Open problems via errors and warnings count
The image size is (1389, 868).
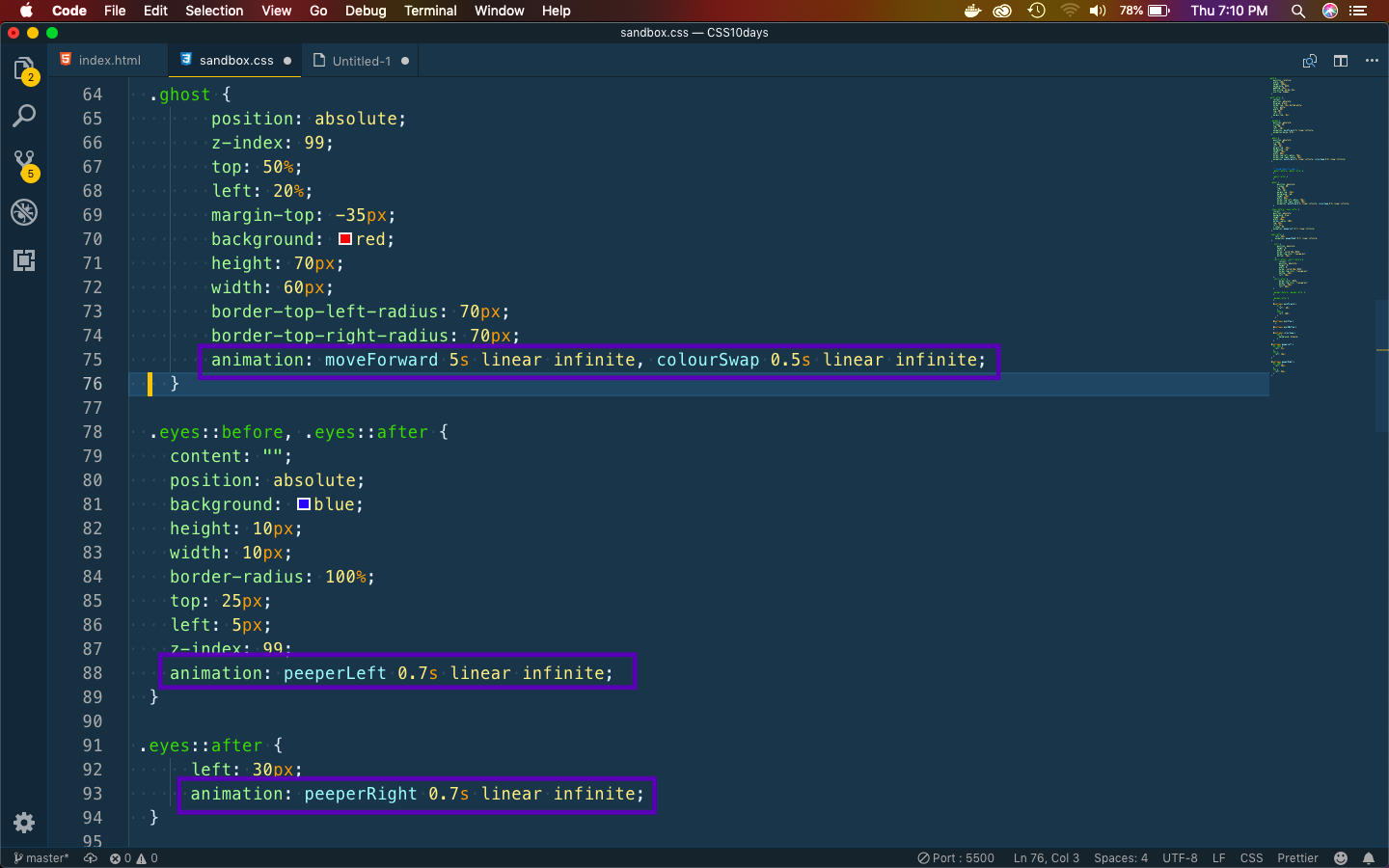(x=133, y=858)
